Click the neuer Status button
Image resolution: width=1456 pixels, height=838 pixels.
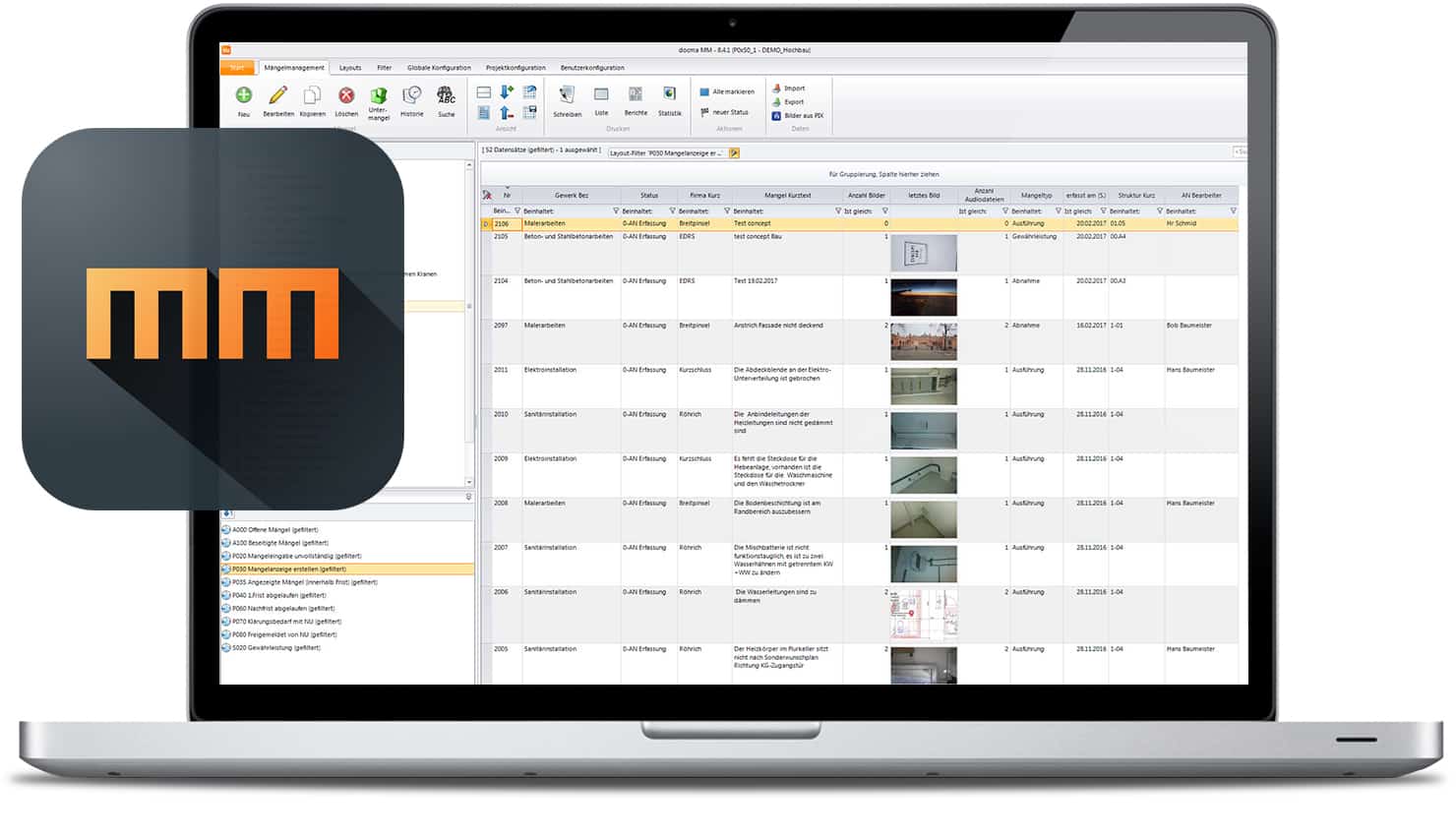pyautogui.click(x=724, y=112)
